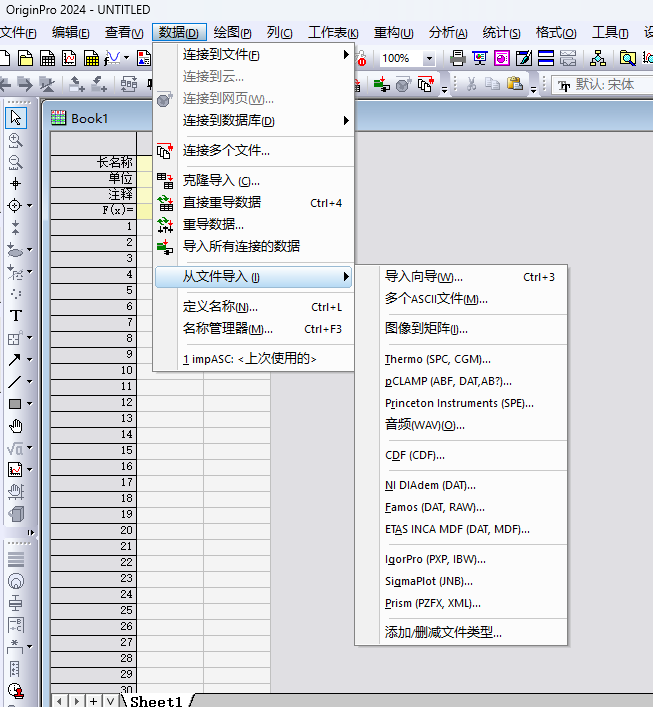
Task: Expand the Line tool dropdown arrow
Action: tap(29, 381)
